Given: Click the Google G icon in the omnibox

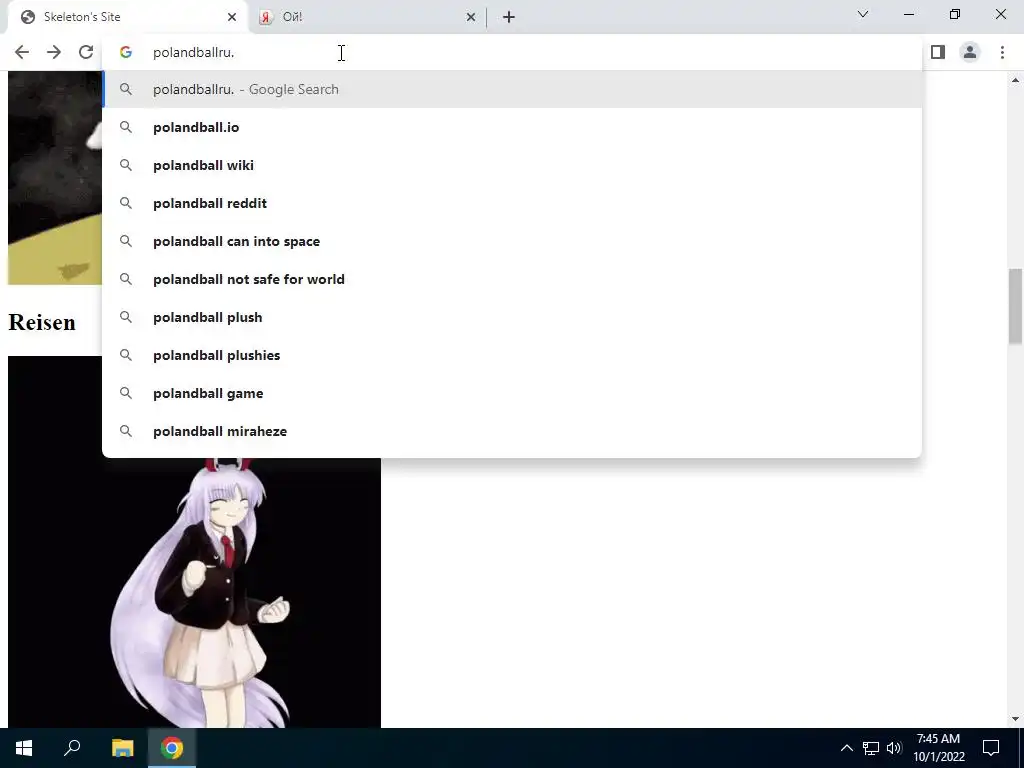Looking at the screenshot, I should (125, 52).
